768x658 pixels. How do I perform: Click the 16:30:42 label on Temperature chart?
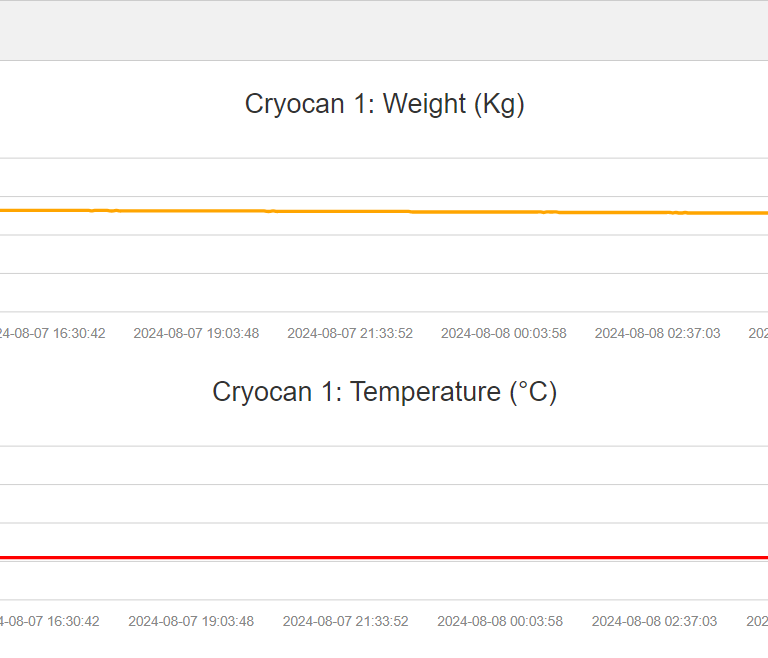click(49, 621)
